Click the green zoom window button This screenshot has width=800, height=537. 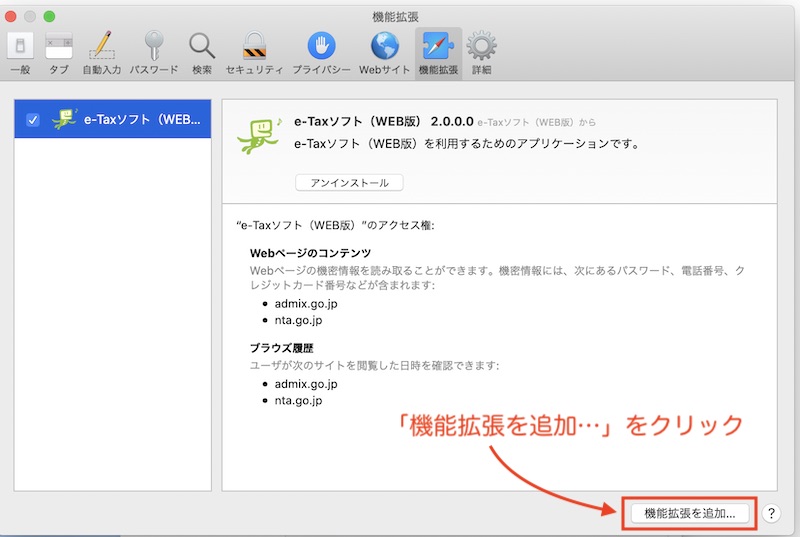coord(49,17)
